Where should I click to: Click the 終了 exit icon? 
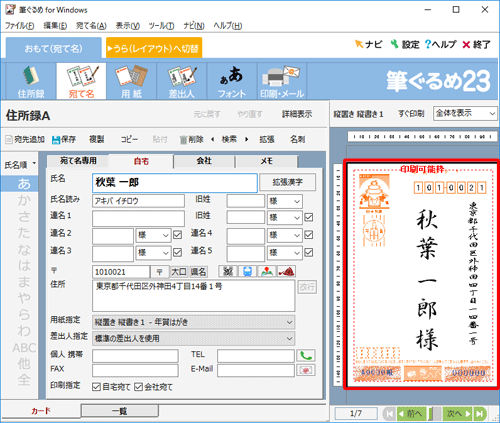pyautogui.click(x=476, y=44)
